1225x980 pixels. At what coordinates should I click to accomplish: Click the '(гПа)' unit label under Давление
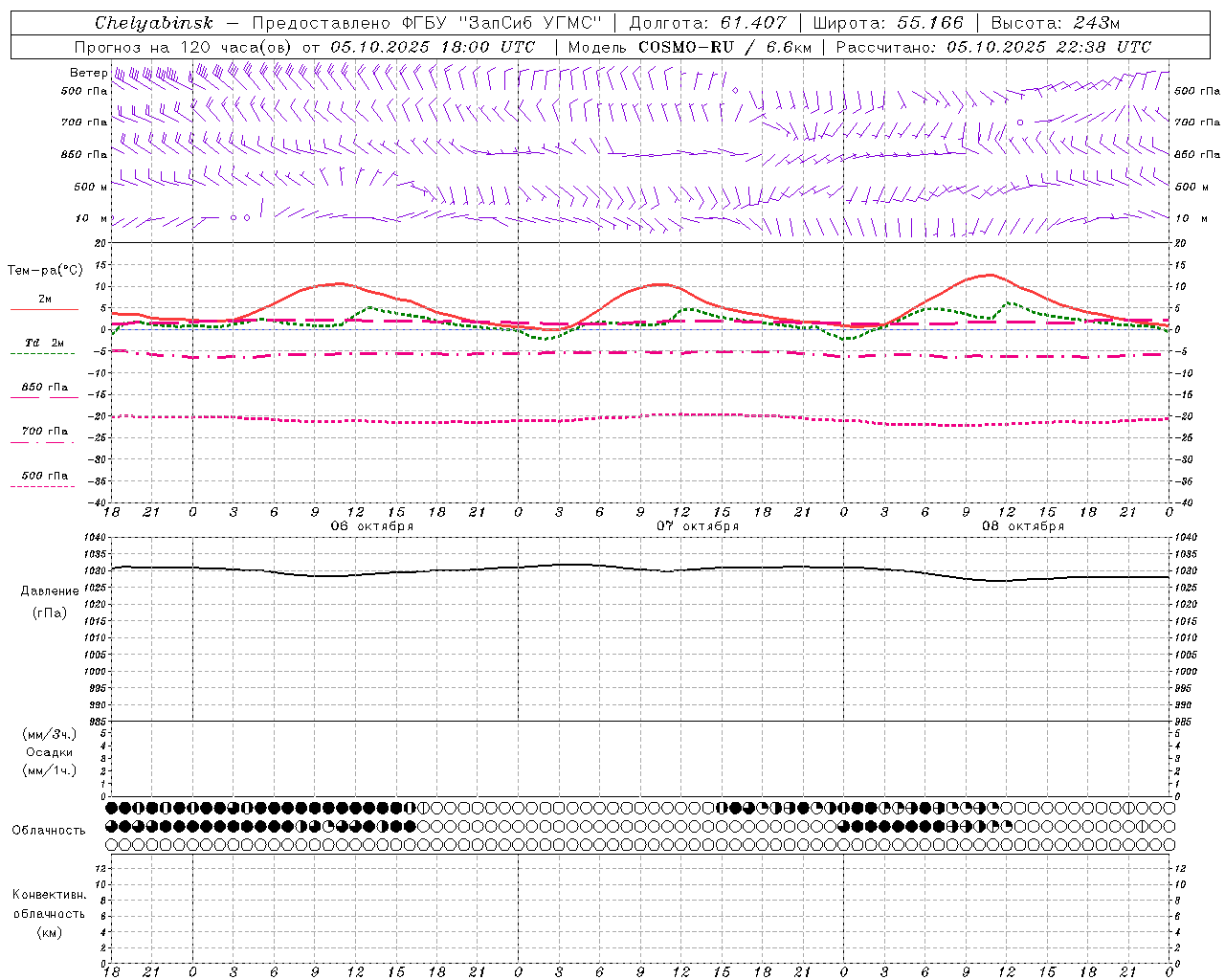click(x=50, y=612)
